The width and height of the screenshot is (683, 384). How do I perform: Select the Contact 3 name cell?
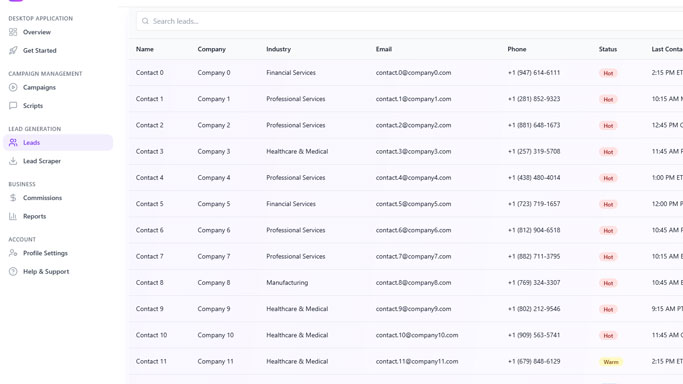149,152
